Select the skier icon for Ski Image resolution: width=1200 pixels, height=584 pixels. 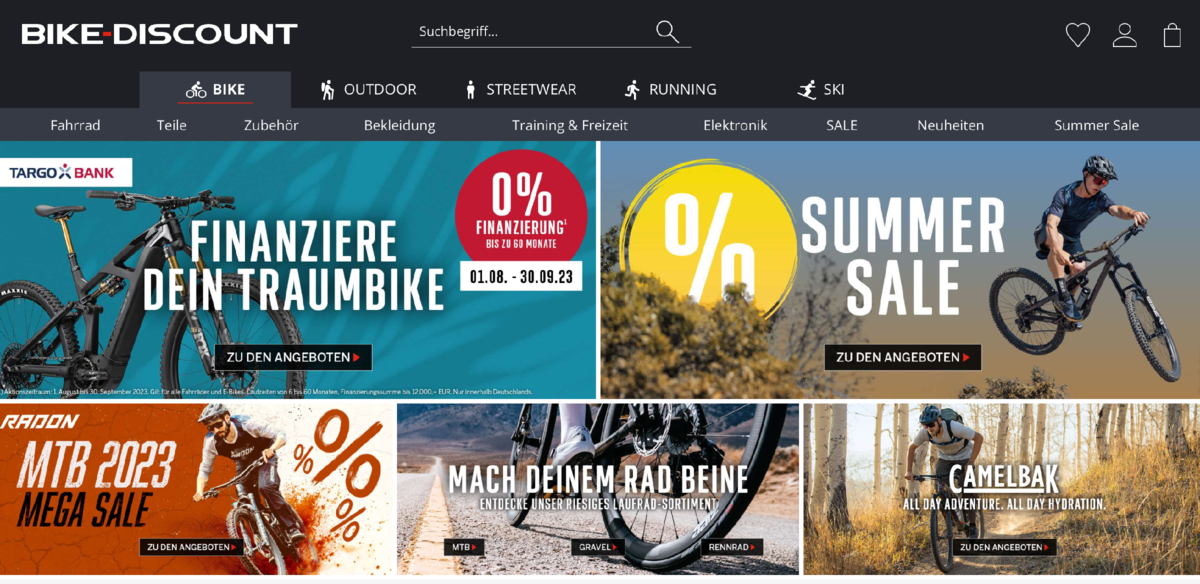pyautogui.click(x=807, y=90)
